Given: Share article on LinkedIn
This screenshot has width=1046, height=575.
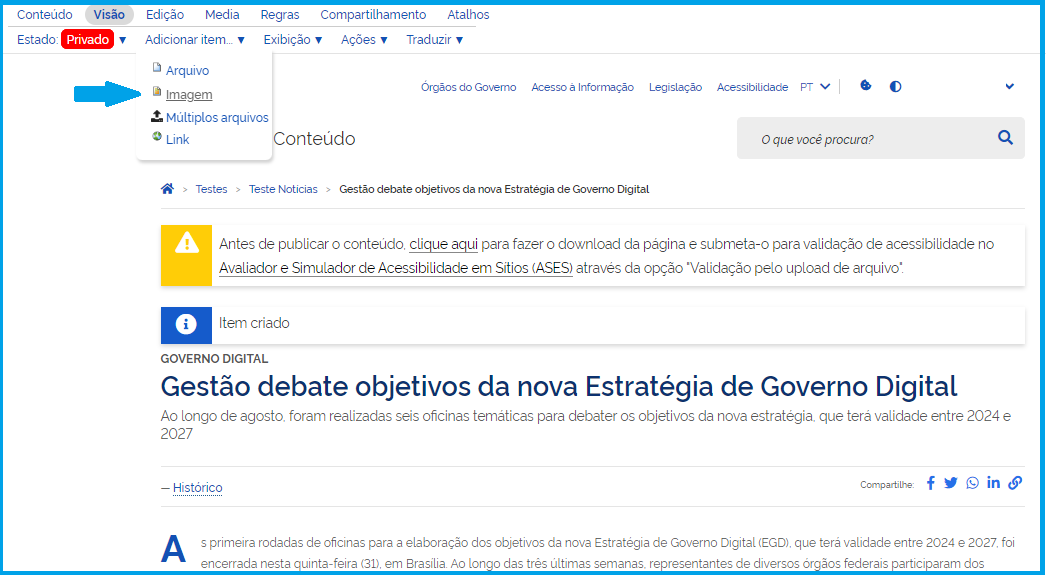Looking at the screenshot, I should [993, 482].
